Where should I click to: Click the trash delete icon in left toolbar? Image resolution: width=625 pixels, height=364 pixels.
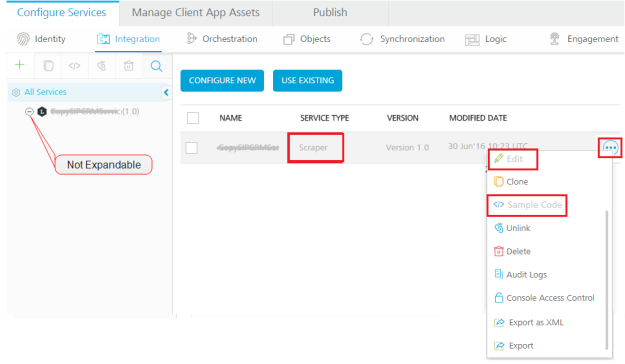pyautogui.click(x=128, y=66)
